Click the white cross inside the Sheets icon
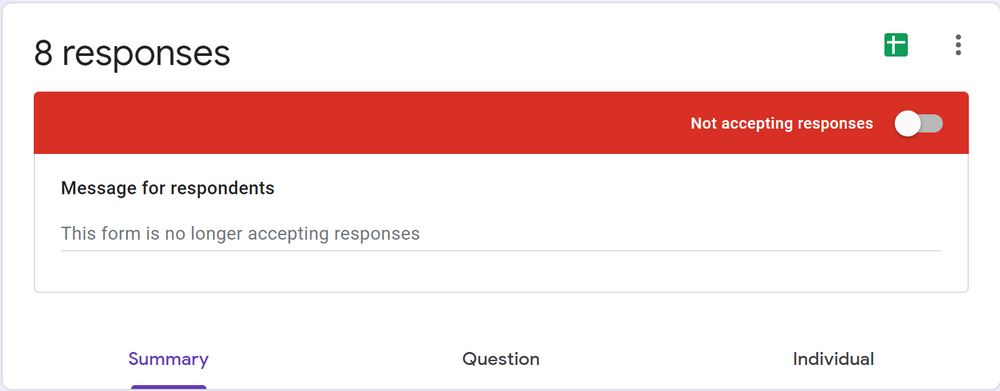The height and width of the screenshot is (391, 1000). 895,45
